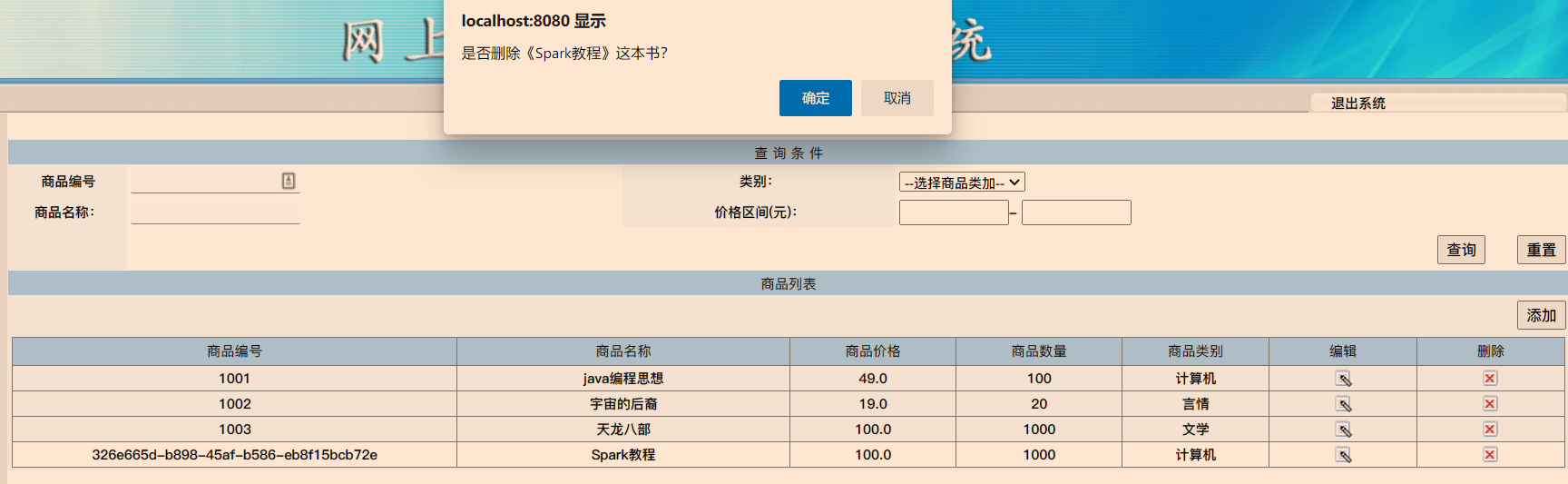Focus the 商品编号 input field
The width and height of the screenshot is (1568, 484).
click(215, 181)
